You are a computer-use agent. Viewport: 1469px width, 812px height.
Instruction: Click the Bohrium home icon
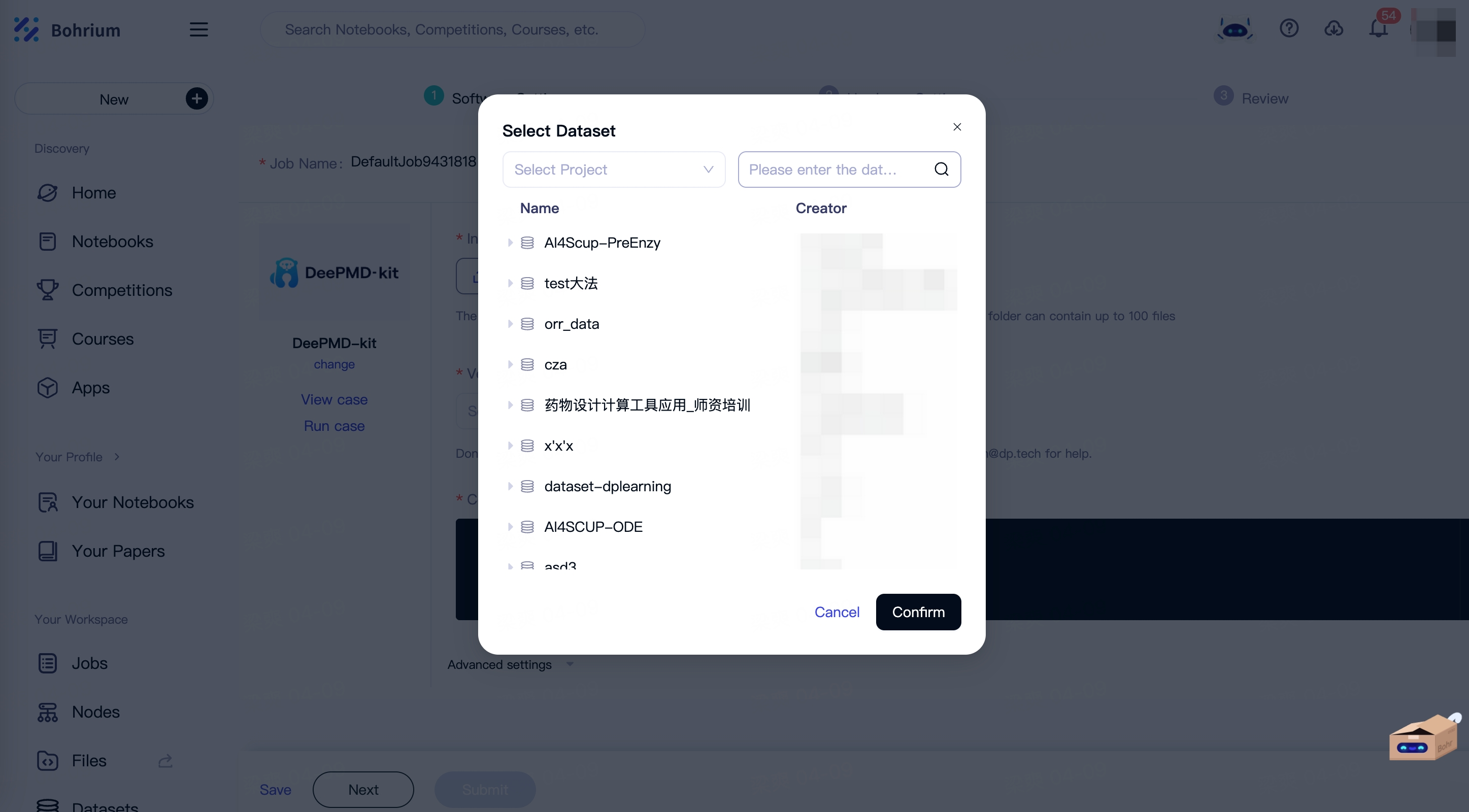25,30
